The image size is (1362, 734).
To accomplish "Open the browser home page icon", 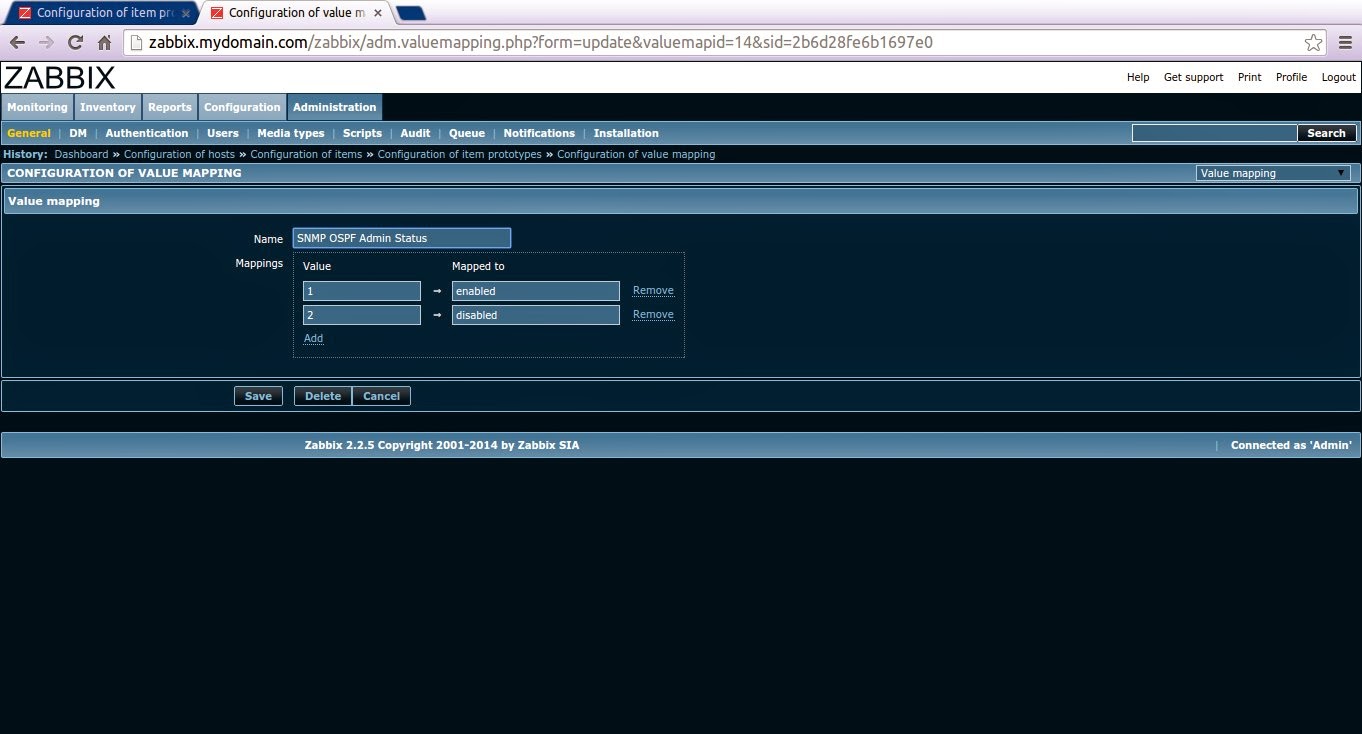I will coord(104,43).
